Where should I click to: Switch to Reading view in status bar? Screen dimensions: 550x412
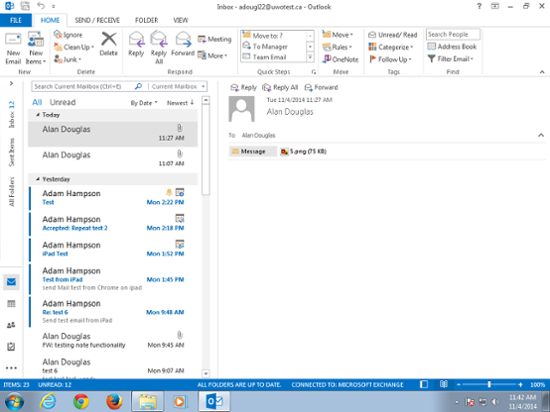[x=444, y=384]
